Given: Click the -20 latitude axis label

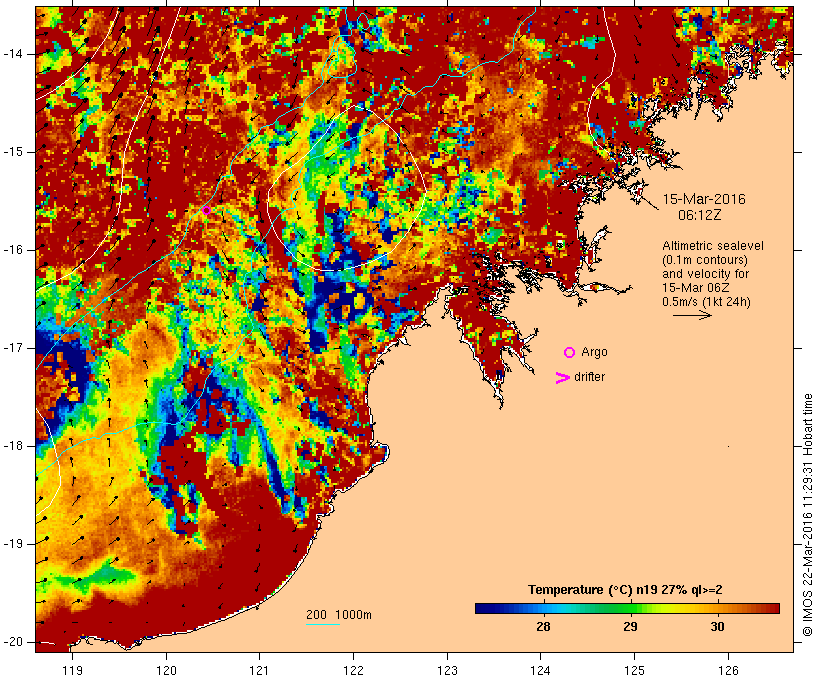Looking at the screenshot, I should (12, 642).
